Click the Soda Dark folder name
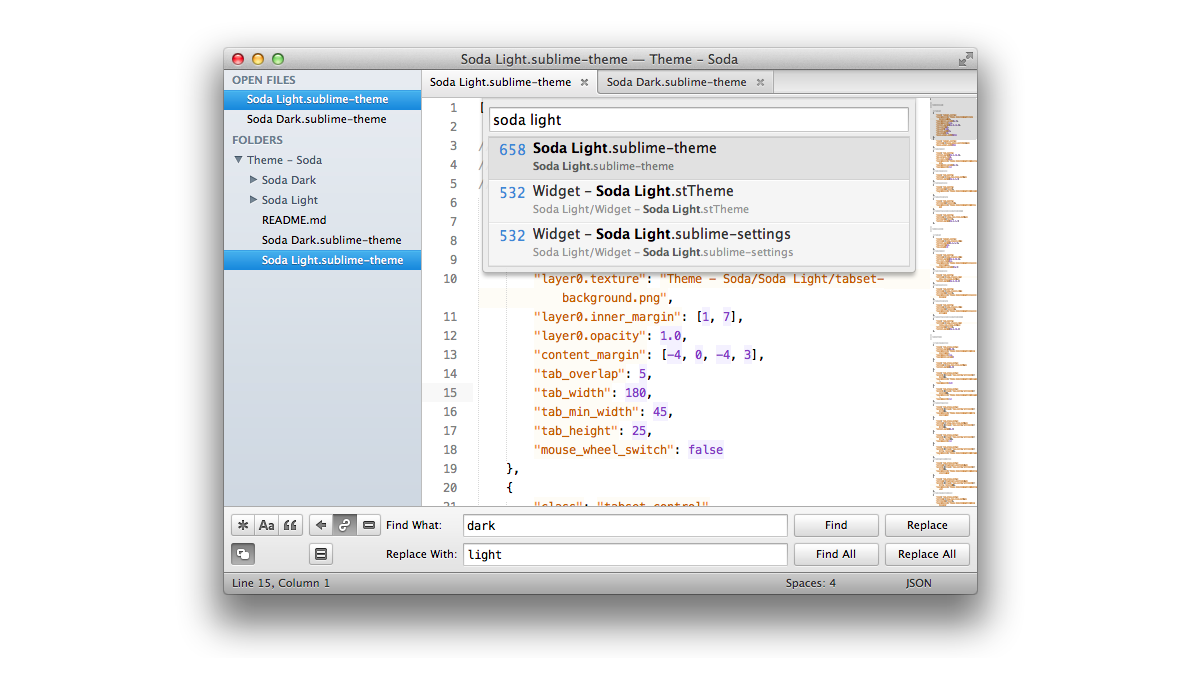1200x680 pixels. (x=289, y=180)
